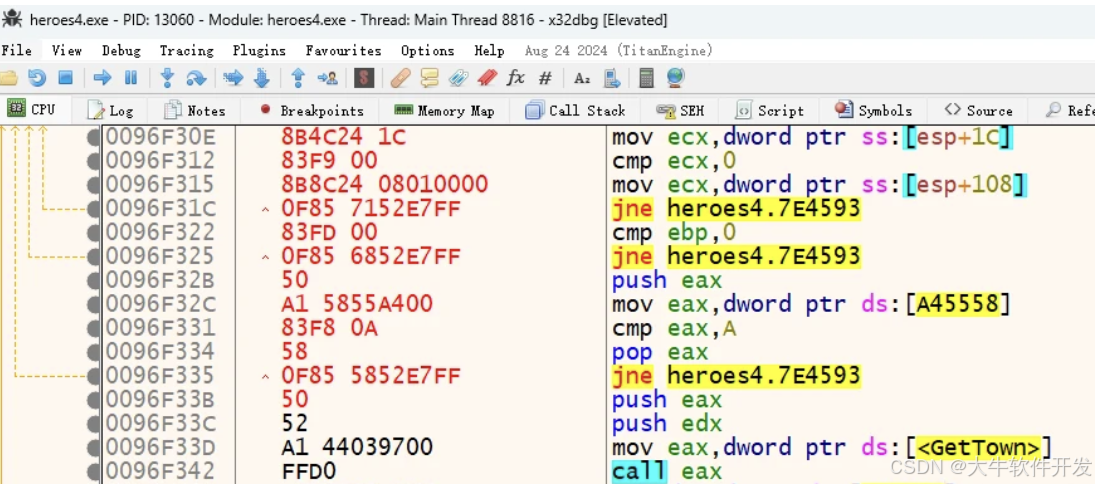Switch to the Log tab
Viewport: 1096px width, 484px height.
[110, 111]
